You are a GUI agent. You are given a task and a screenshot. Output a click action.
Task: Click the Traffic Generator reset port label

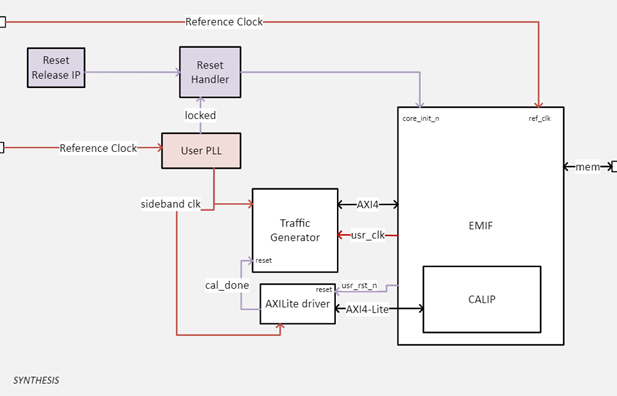264,260
